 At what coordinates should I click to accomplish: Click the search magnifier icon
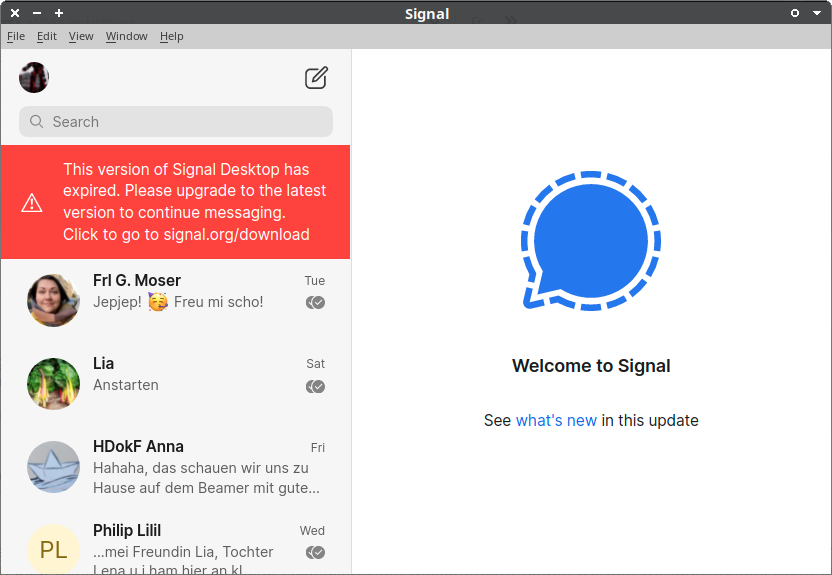point(37,122)
